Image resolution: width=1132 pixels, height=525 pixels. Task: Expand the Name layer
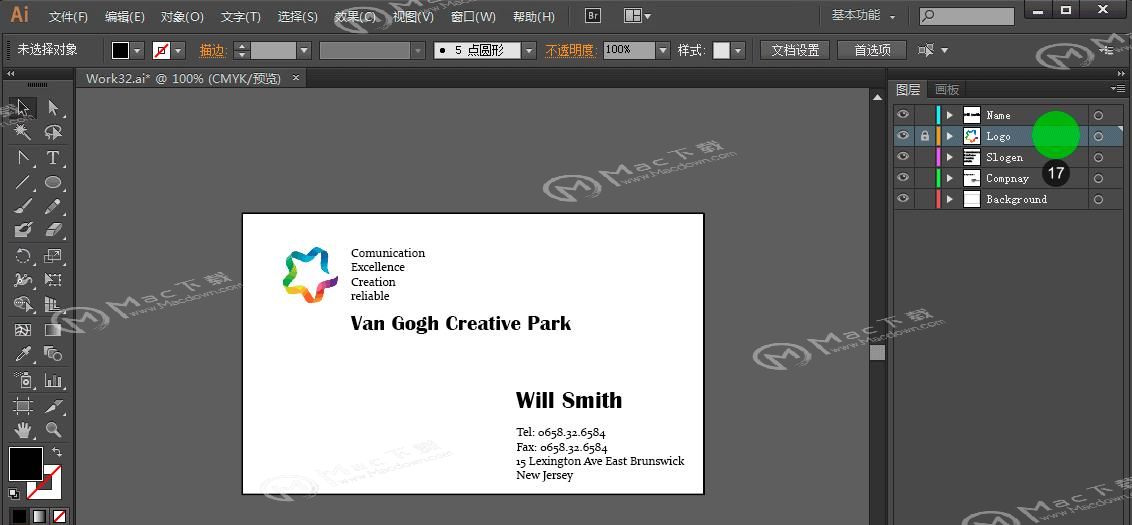pos(950,115)
